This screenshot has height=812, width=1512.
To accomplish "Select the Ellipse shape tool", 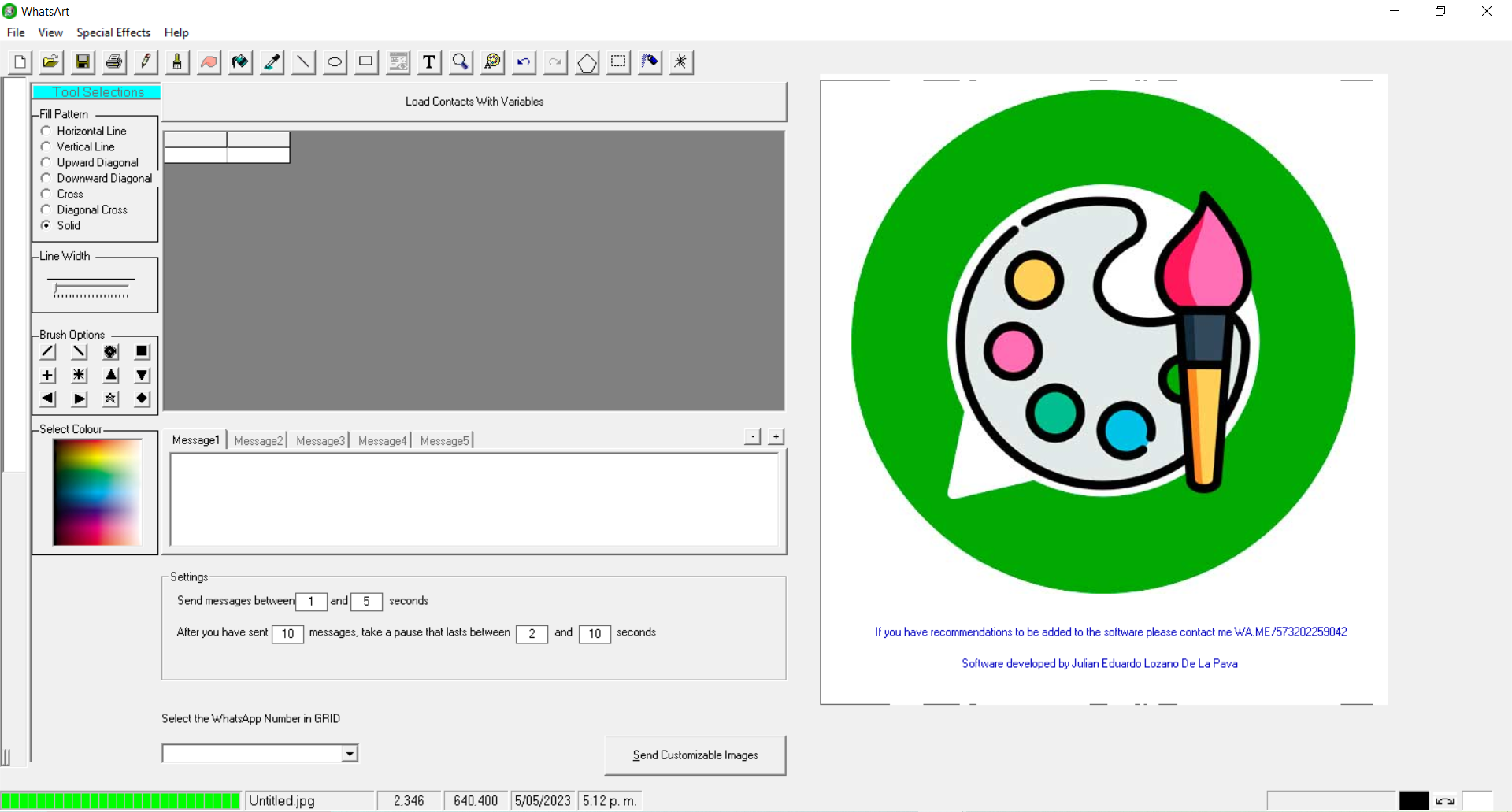I will pyautogui.click(x=335, y=62).
